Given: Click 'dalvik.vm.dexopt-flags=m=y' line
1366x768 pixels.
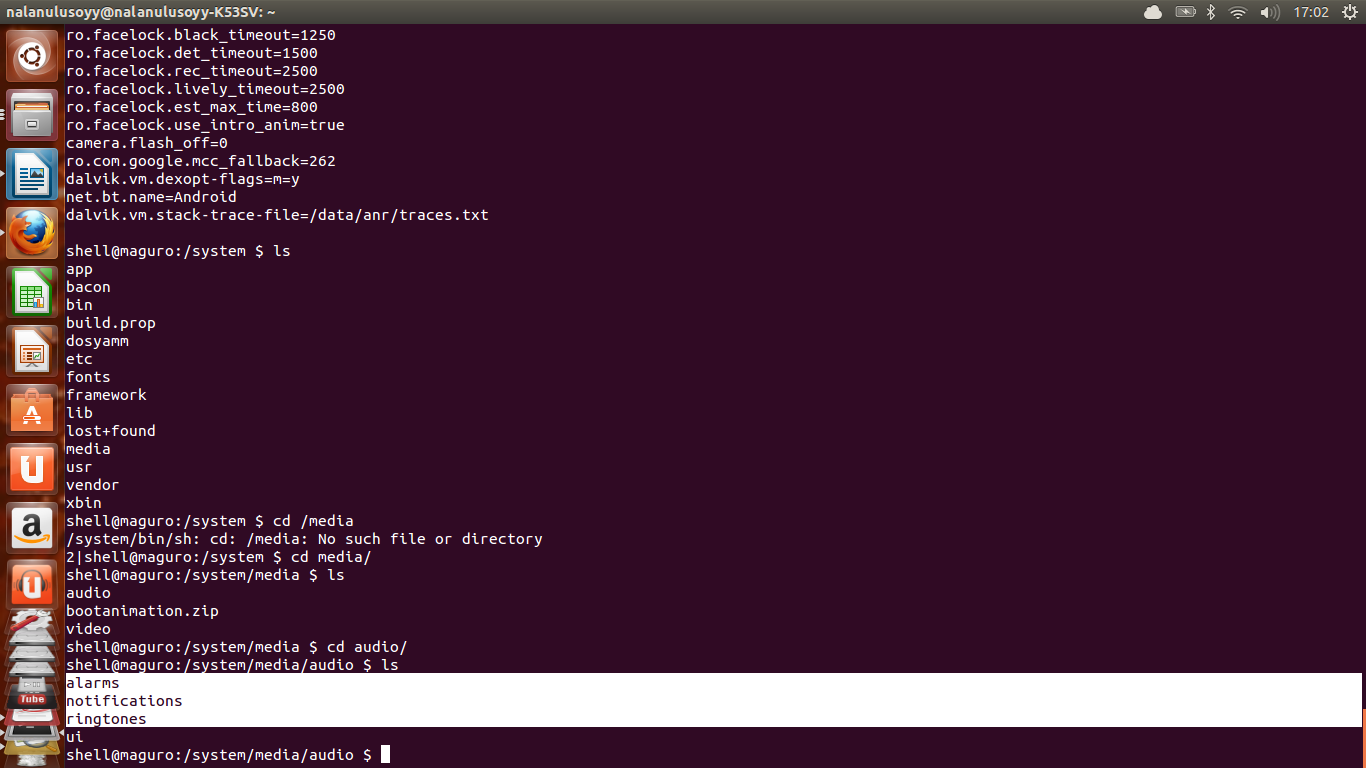Looking at the screenshot, I should [x=183, y=179].
